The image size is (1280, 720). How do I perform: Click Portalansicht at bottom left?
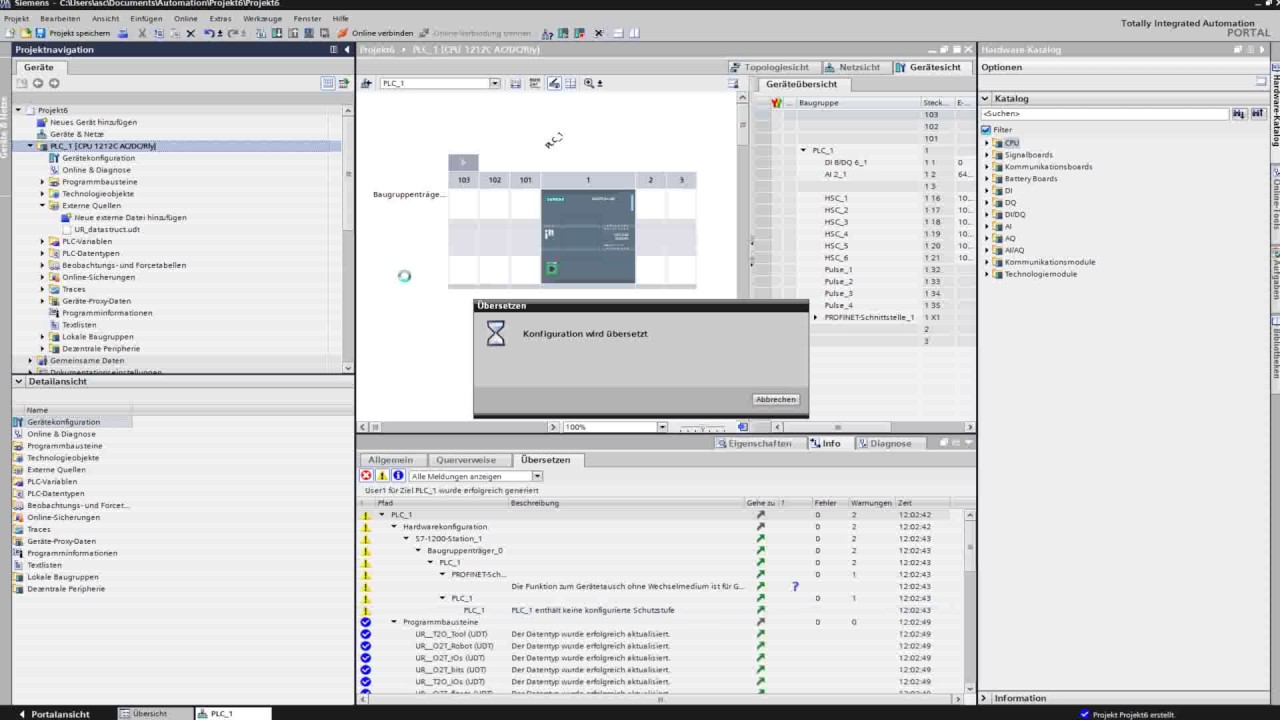coord(53,714)
